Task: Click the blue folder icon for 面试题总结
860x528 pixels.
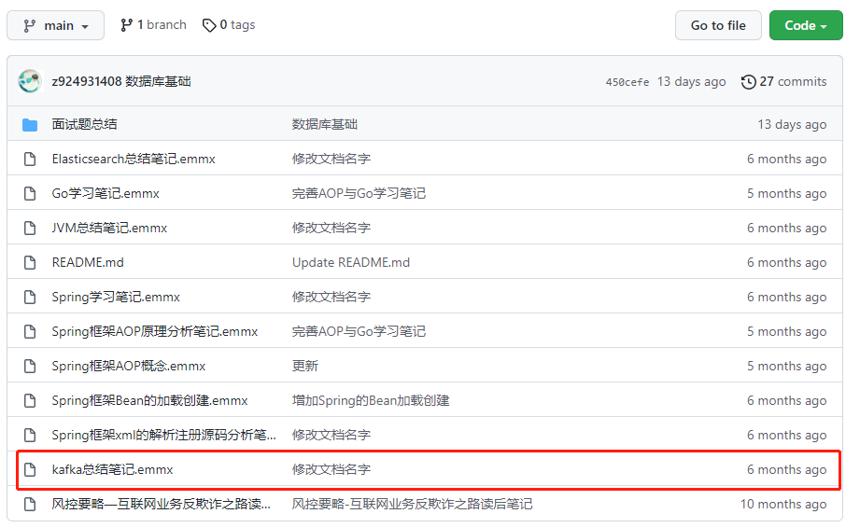Action: coord(30,124)
